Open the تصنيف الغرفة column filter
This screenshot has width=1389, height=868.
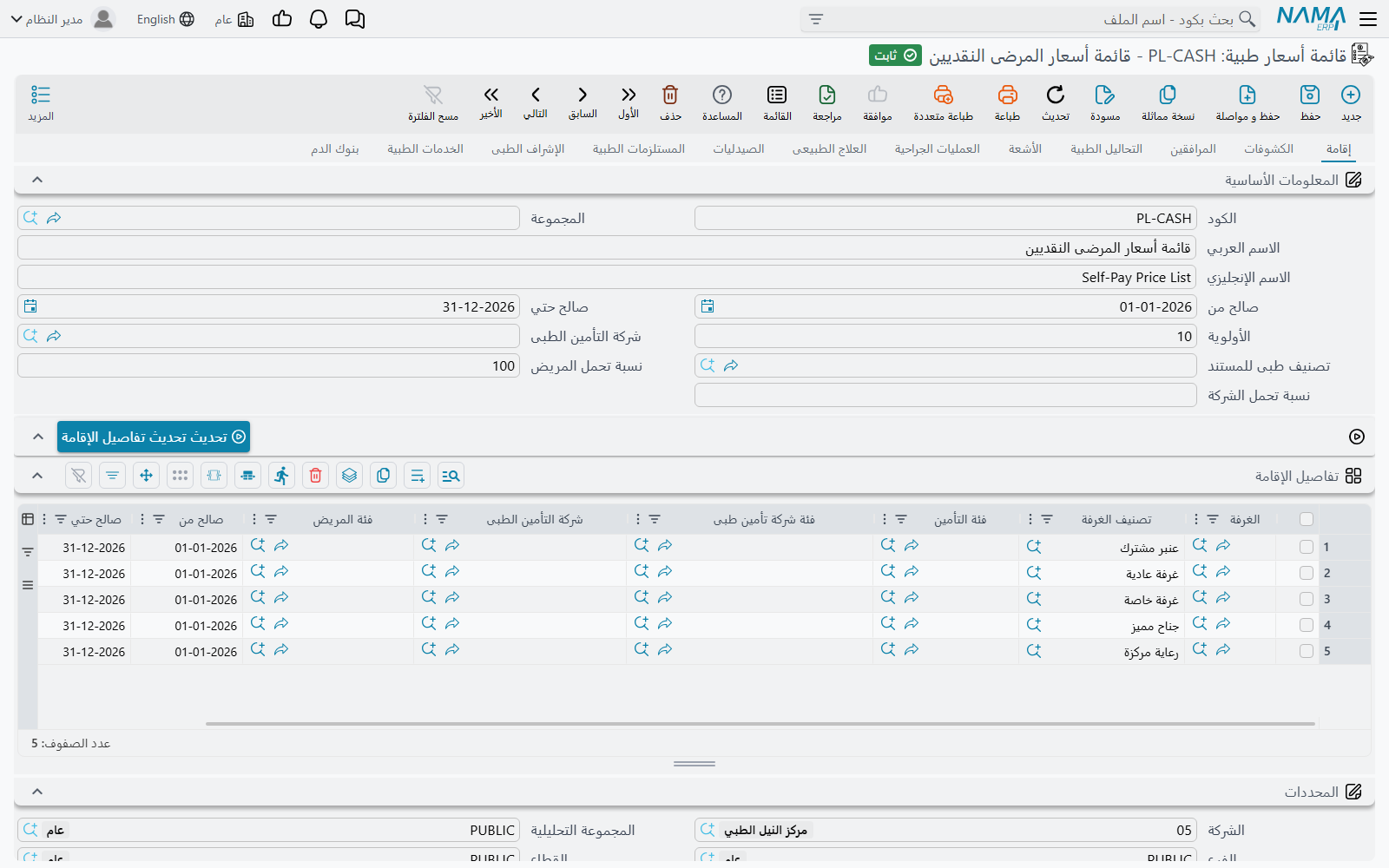[1047, 519]
